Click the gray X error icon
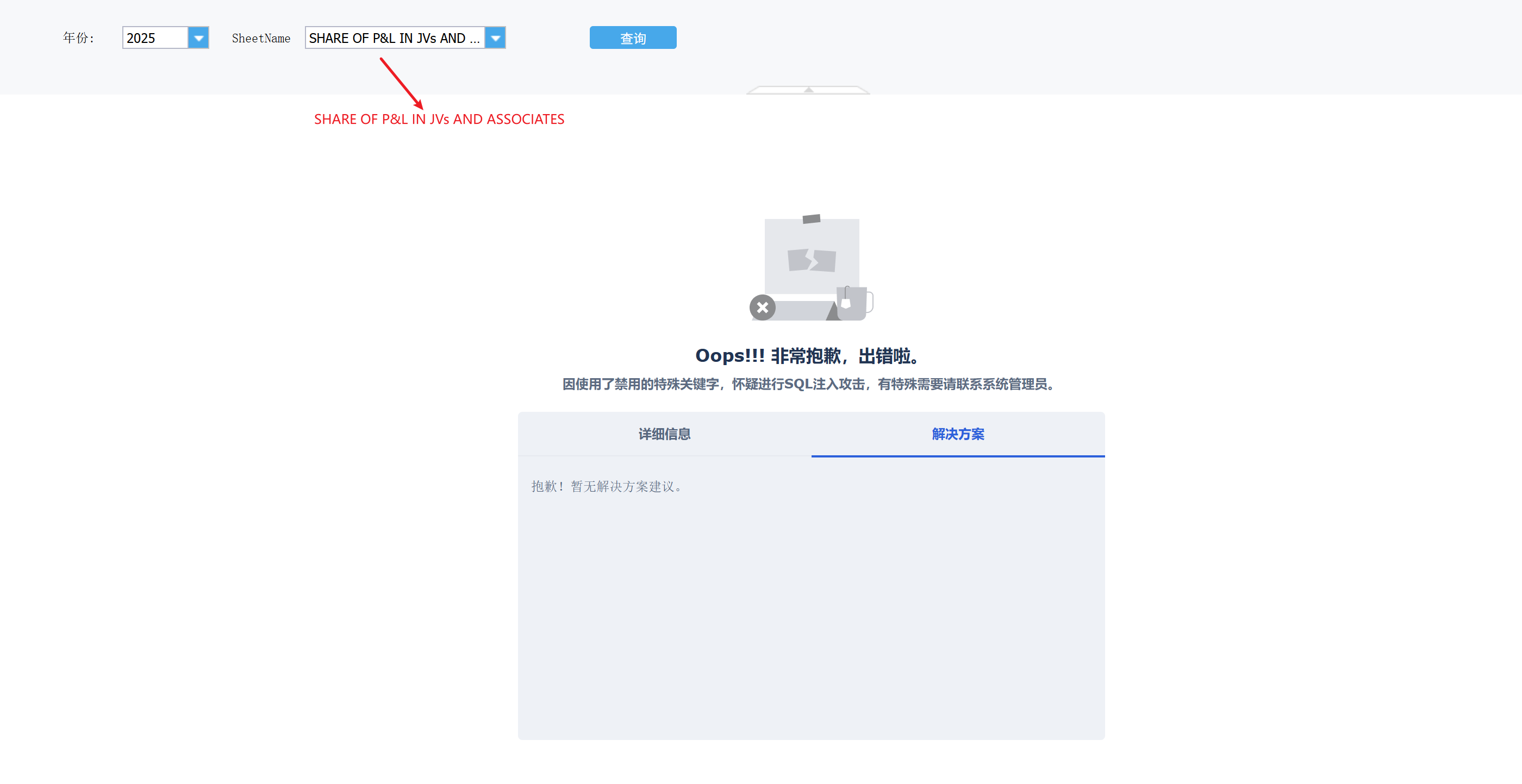The image size is (1522, 784). (762, 308)
